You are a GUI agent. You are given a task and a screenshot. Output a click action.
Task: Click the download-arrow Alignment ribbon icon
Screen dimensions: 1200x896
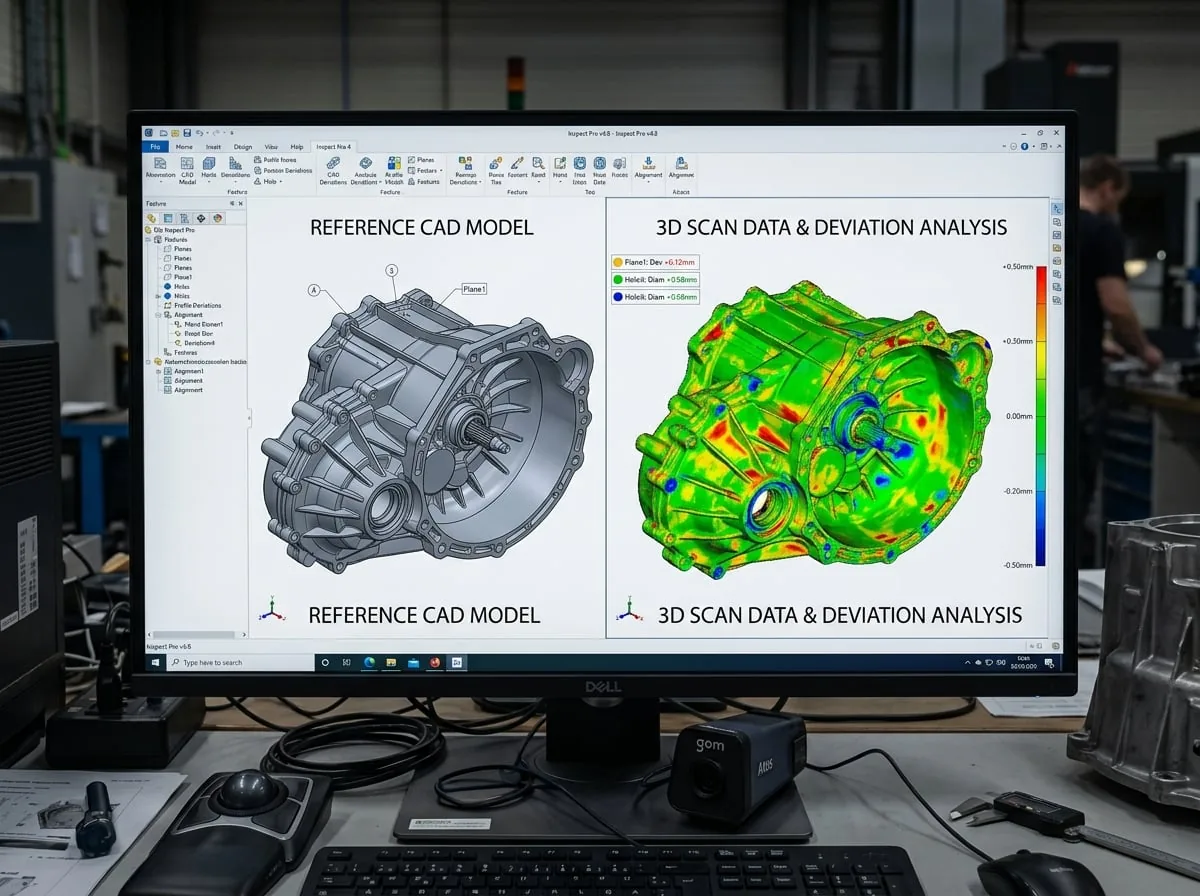tap(649, 163)
